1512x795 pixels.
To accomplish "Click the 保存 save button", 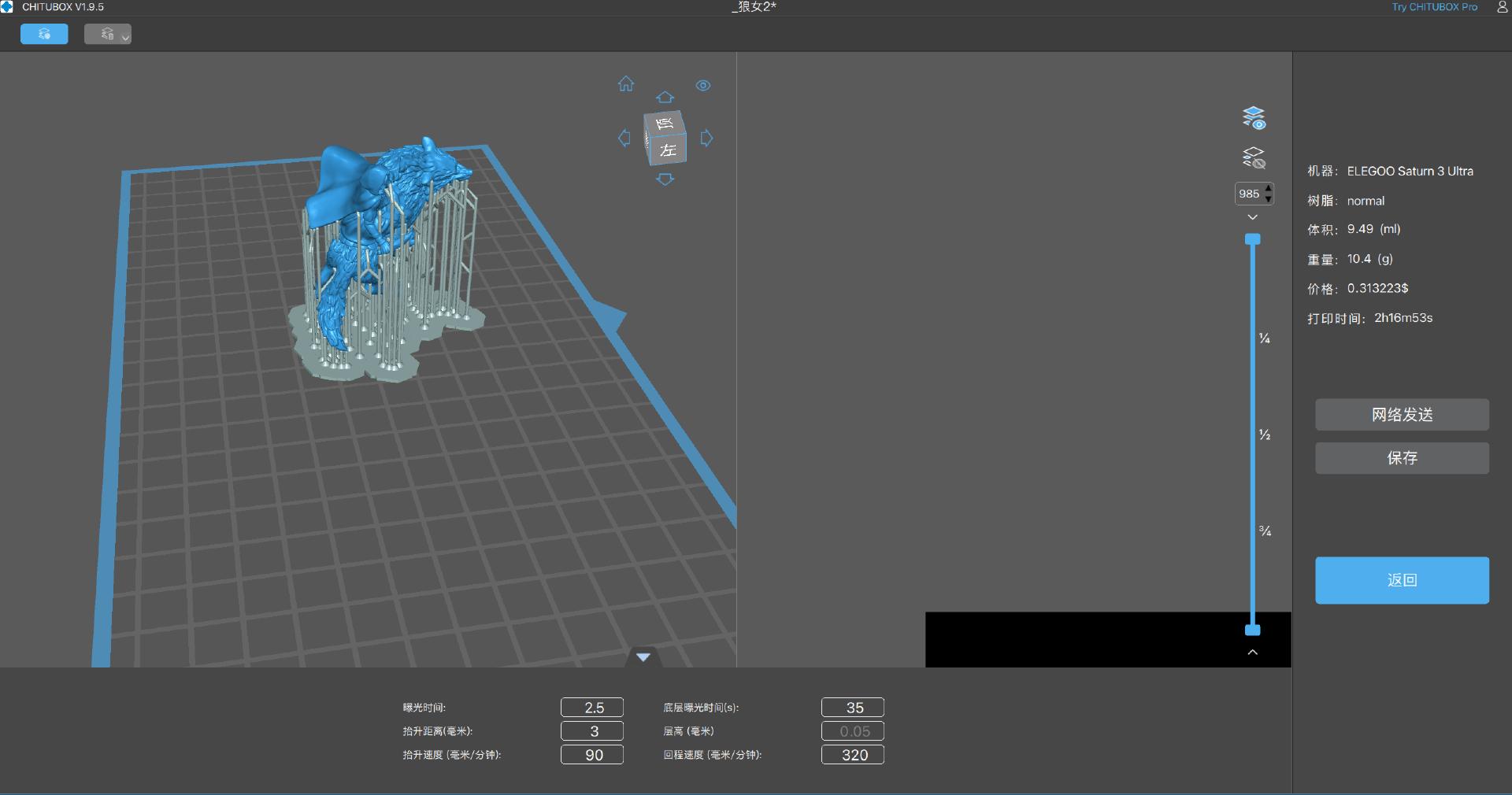I will [1401, 459].
